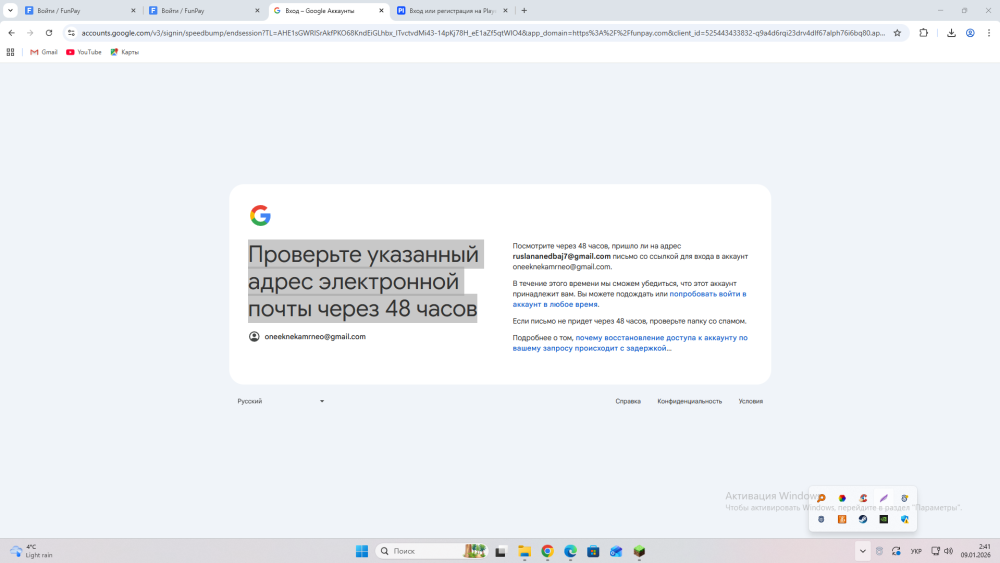Open the blue app icon left of Minecraft
Screen dimensions: 1000x563
pos(616,551)
